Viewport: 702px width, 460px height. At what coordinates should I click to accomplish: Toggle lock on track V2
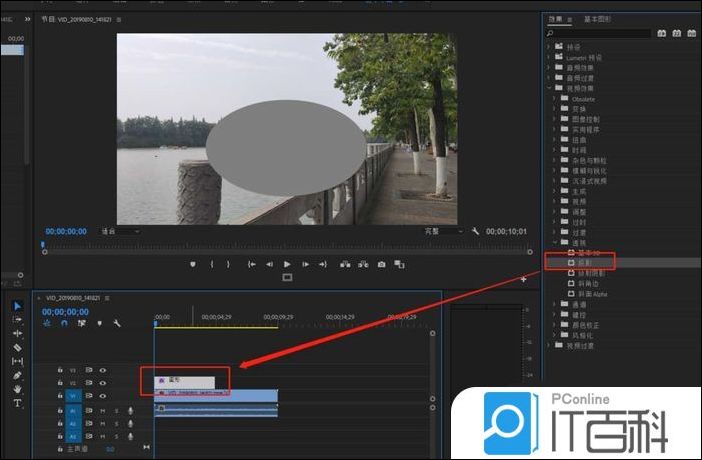(x=59, y=383)
